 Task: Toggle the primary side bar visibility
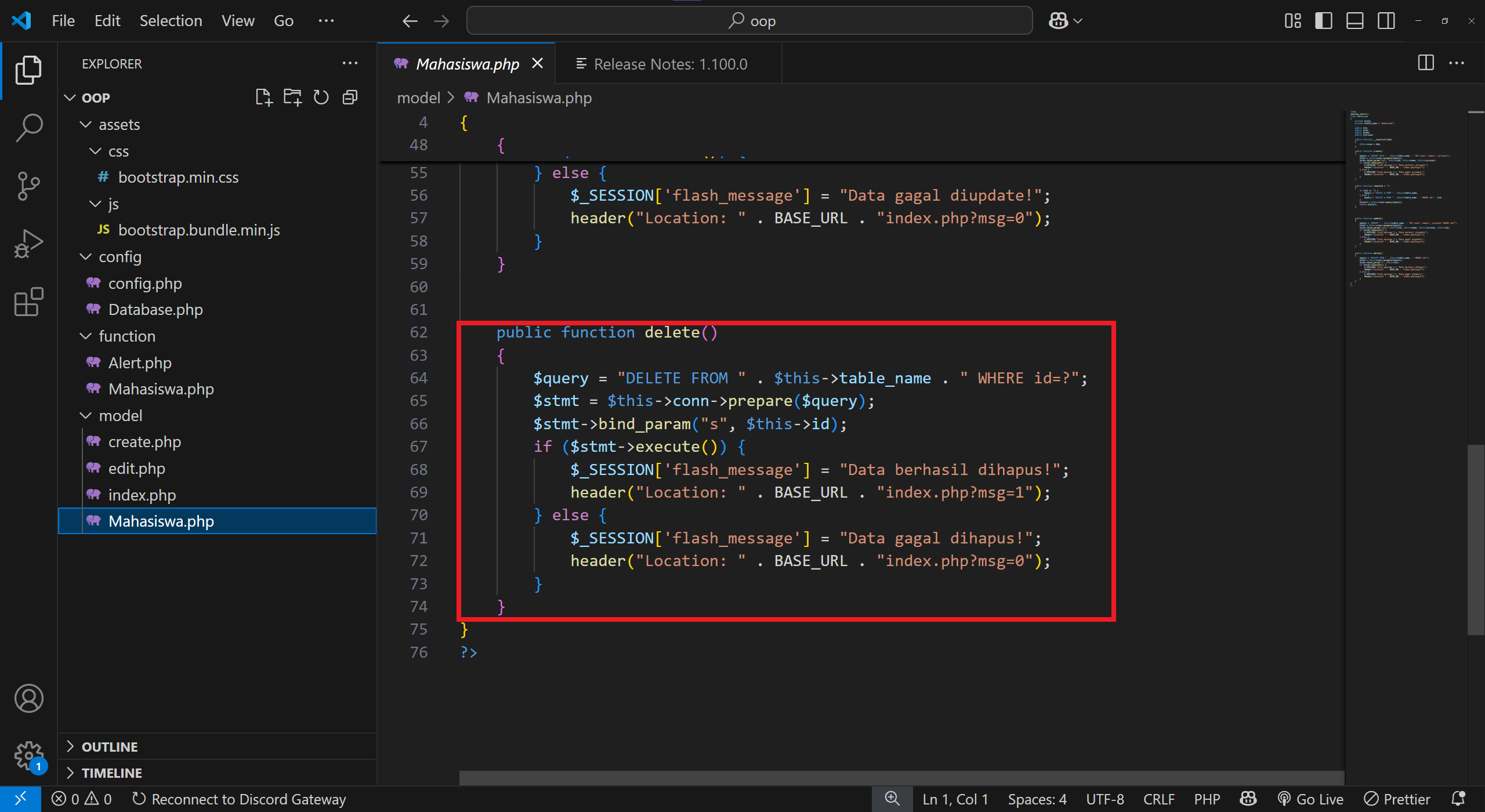point(1323,21)
